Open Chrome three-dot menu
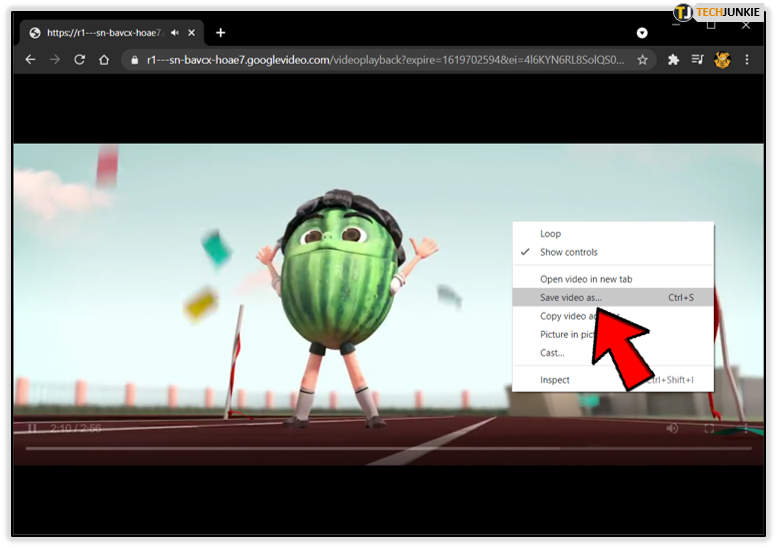Screen dimensions: 777x548 coord(747,60)
